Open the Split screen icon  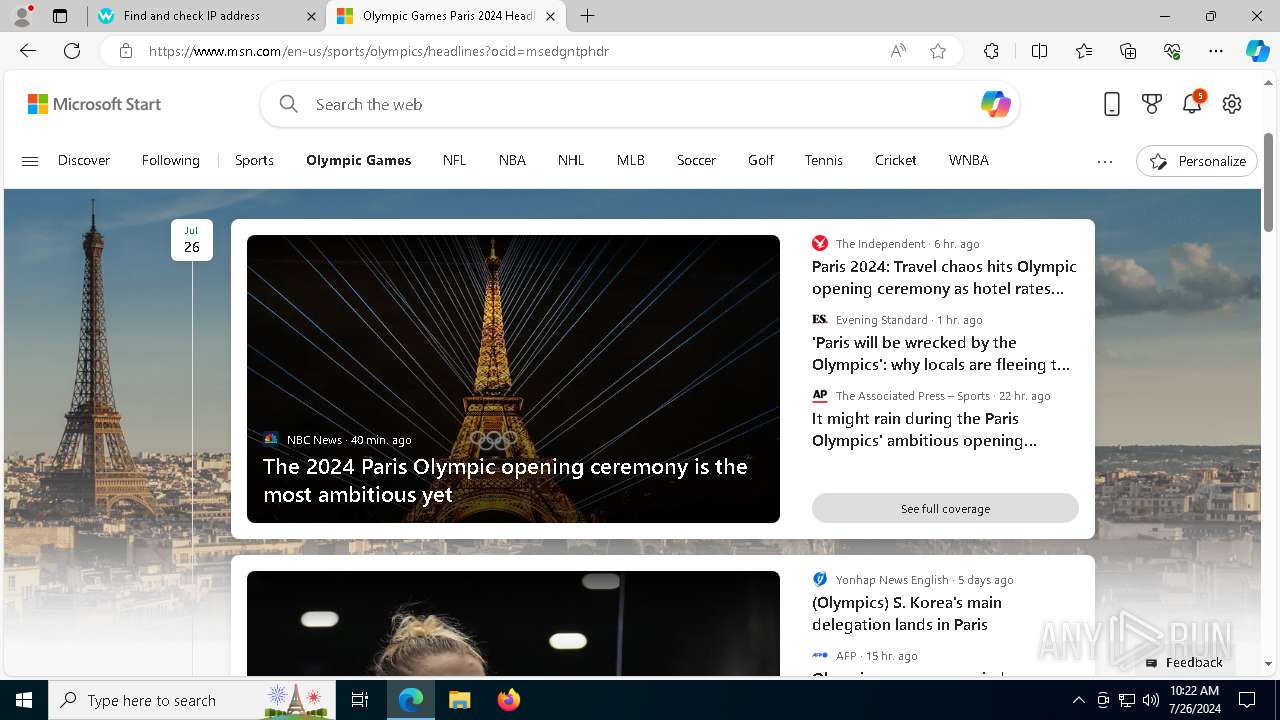pos(1039,51)
